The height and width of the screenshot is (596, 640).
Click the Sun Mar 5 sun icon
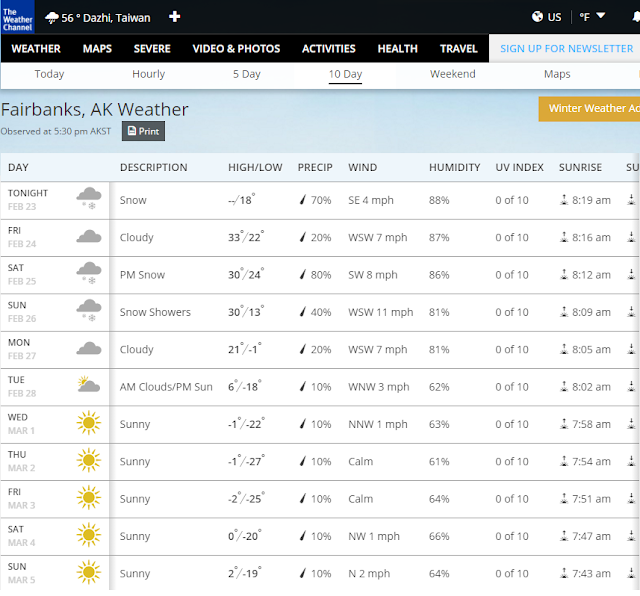tap(89, 572)
